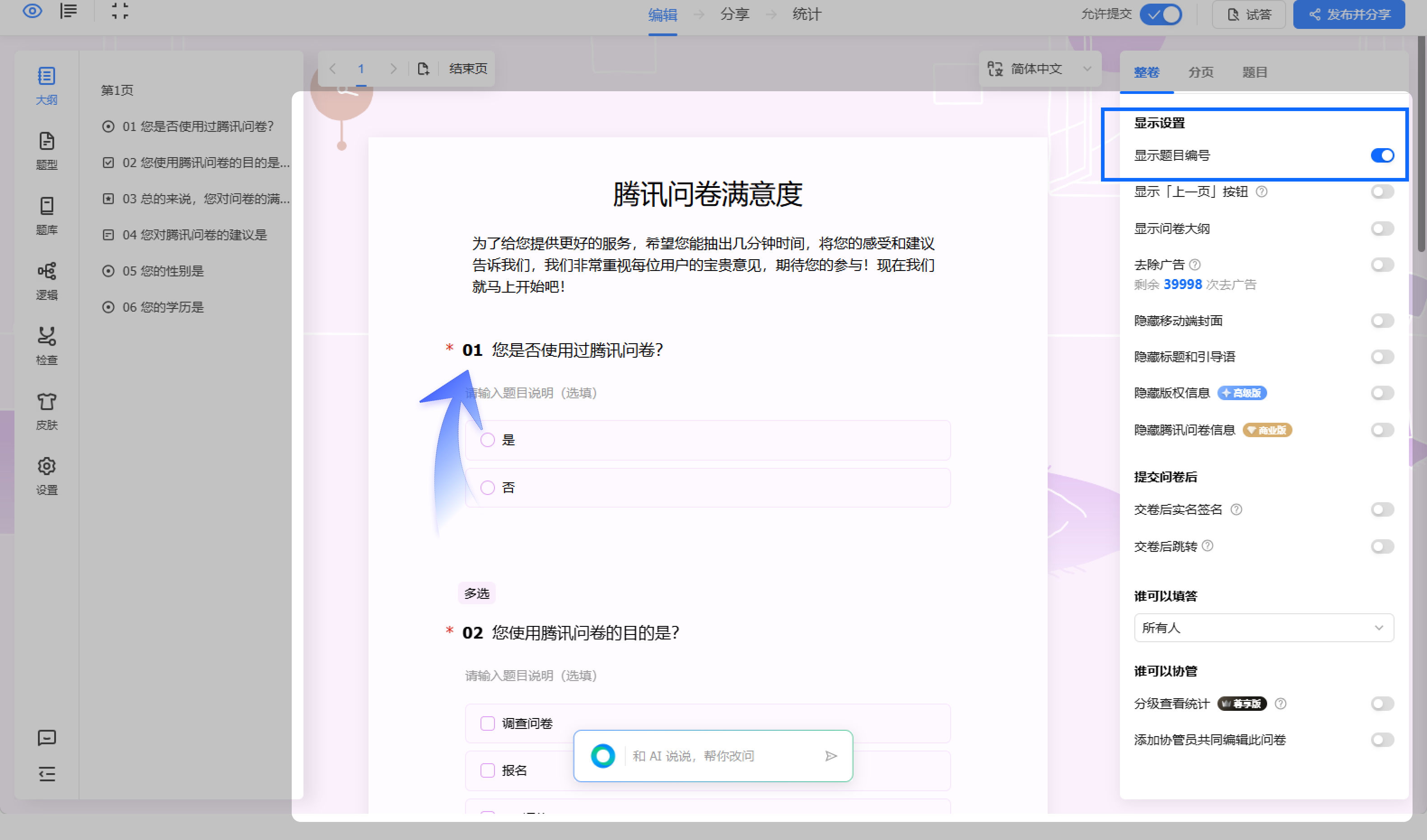The height and width of the screenshot is (840, 1427).
Task: Click help icon beside 显示「上一页」按钮
Action: click(x=1262, y=191)
